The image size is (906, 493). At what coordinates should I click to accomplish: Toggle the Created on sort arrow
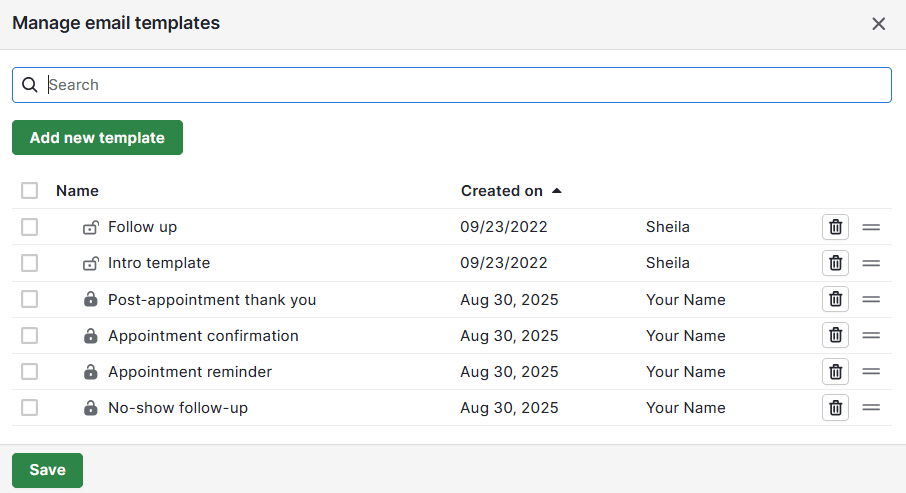tap(557, 191)
